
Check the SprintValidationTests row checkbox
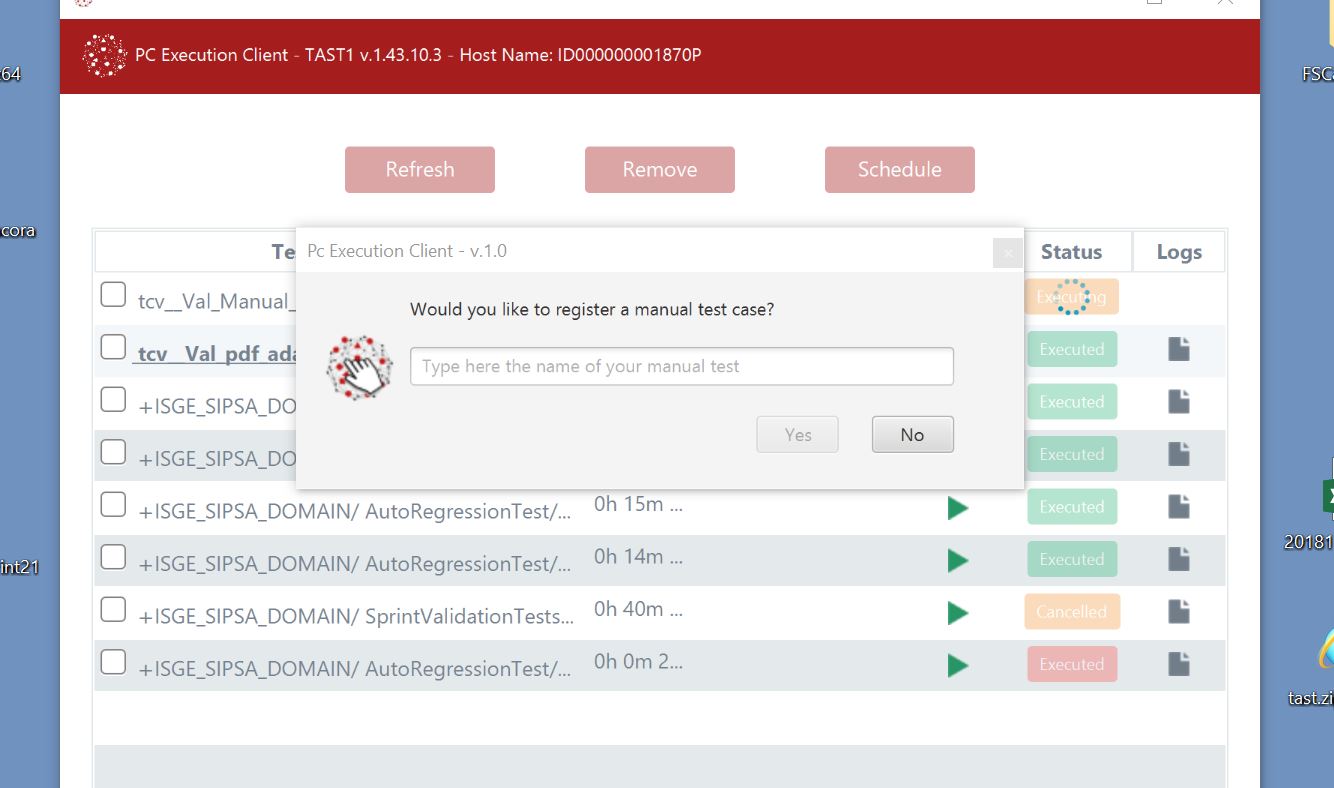pyautogui.click(x=113, y=610)
